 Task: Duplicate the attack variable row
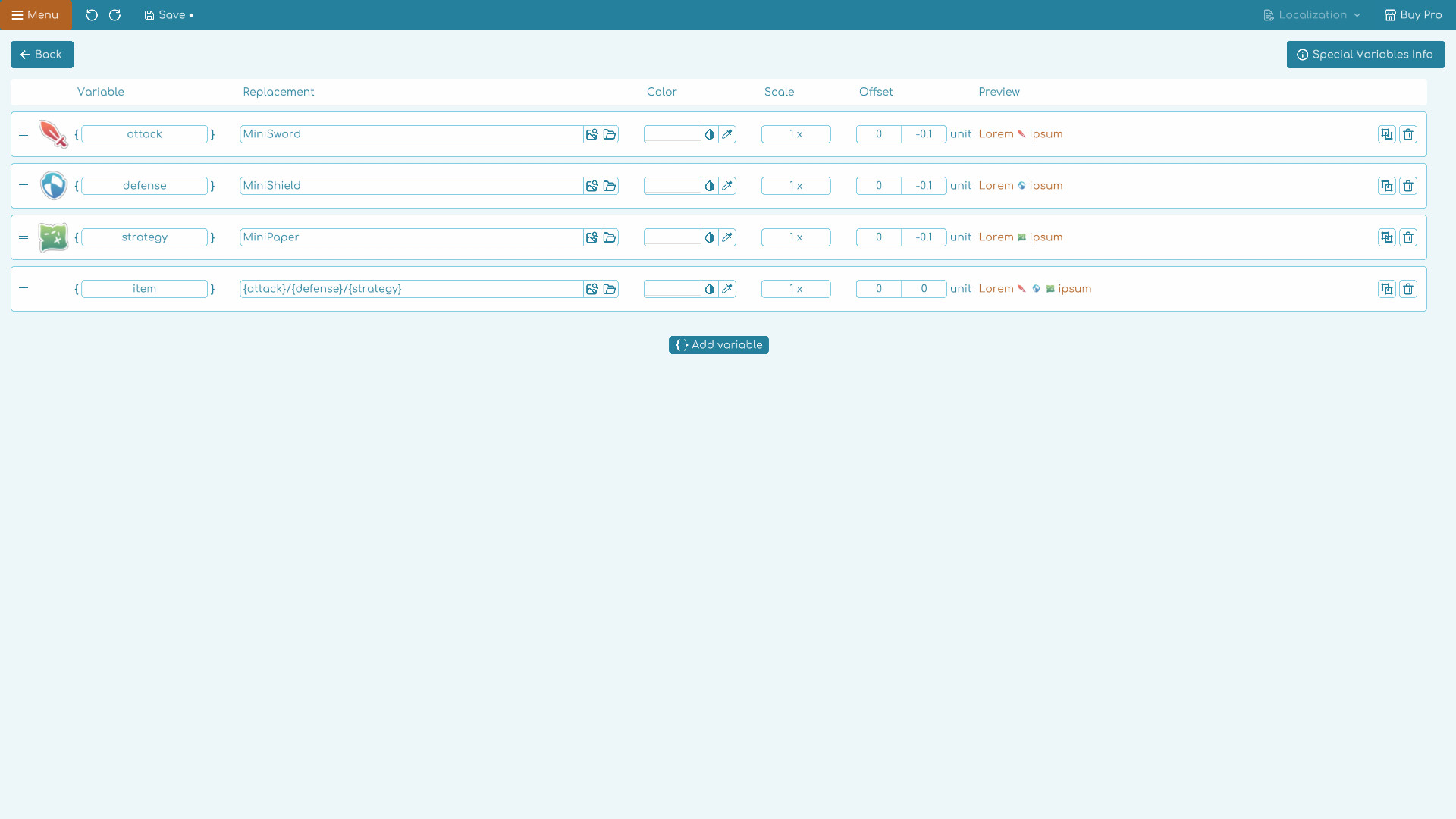coord(1387,133)
